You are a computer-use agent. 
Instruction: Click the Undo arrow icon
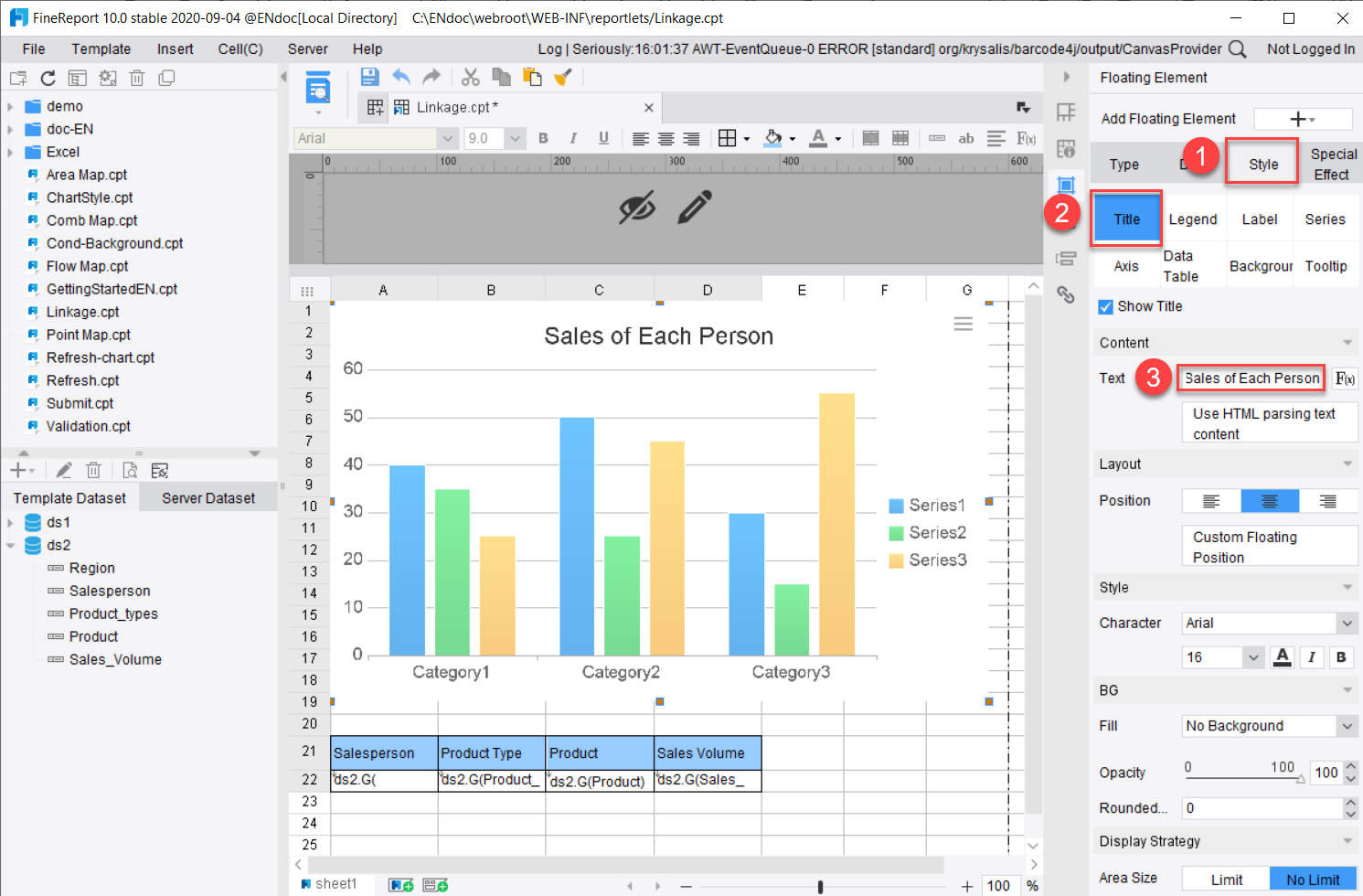click(401, 77)
